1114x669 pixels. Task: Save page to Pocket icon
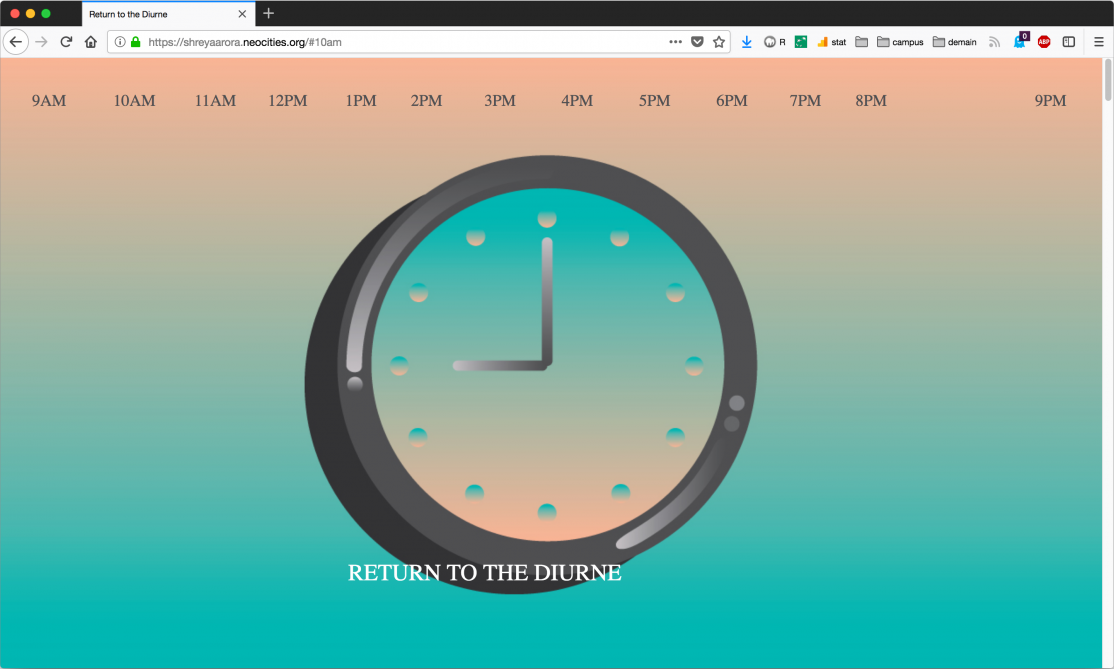coord(697,42)
